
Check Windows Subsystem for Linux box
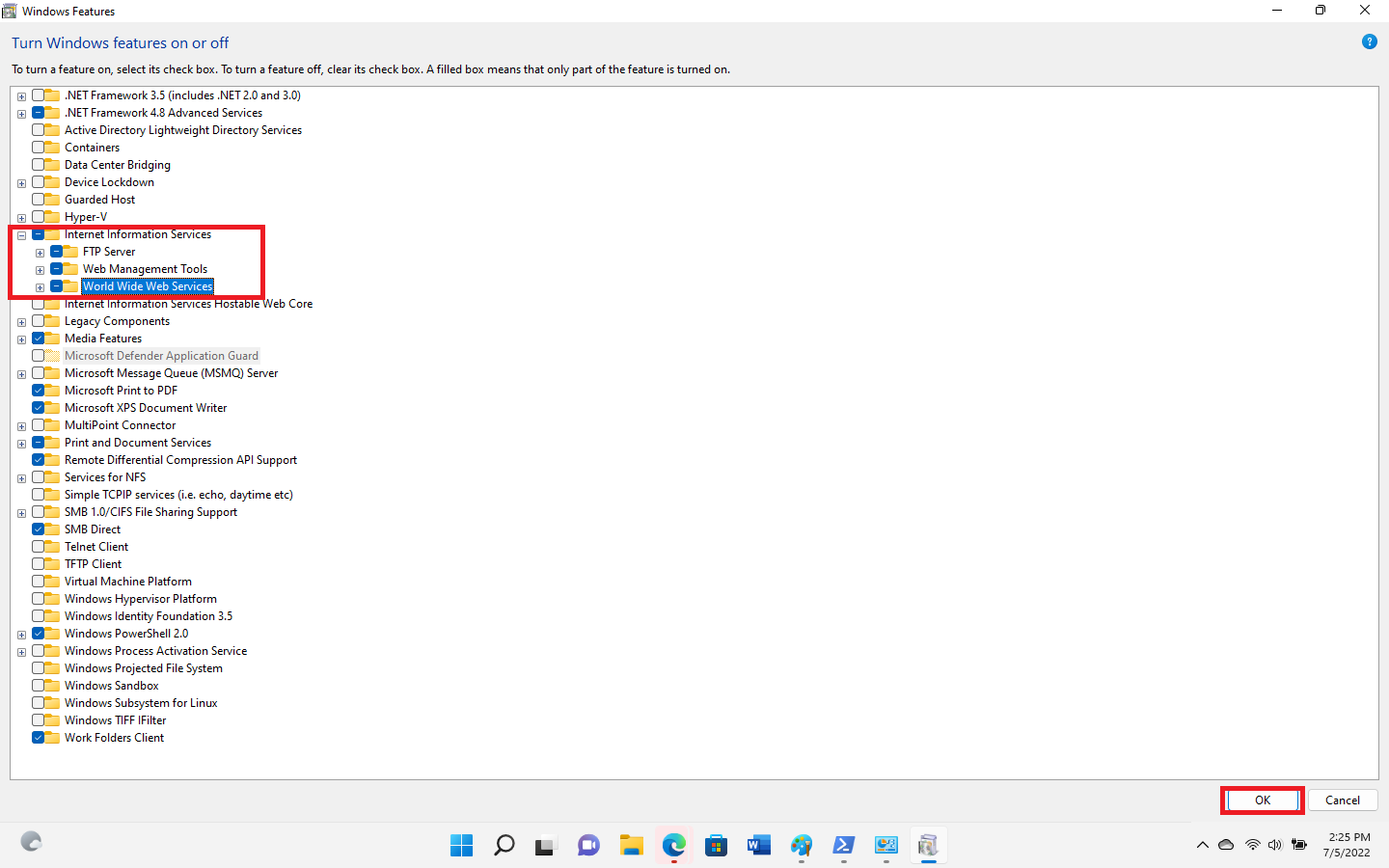pos(38,703)
